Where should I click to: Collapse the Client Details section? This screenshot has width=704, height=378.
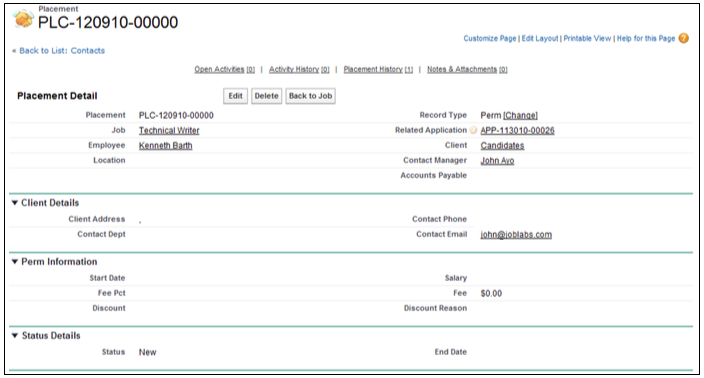click(15, 203)
